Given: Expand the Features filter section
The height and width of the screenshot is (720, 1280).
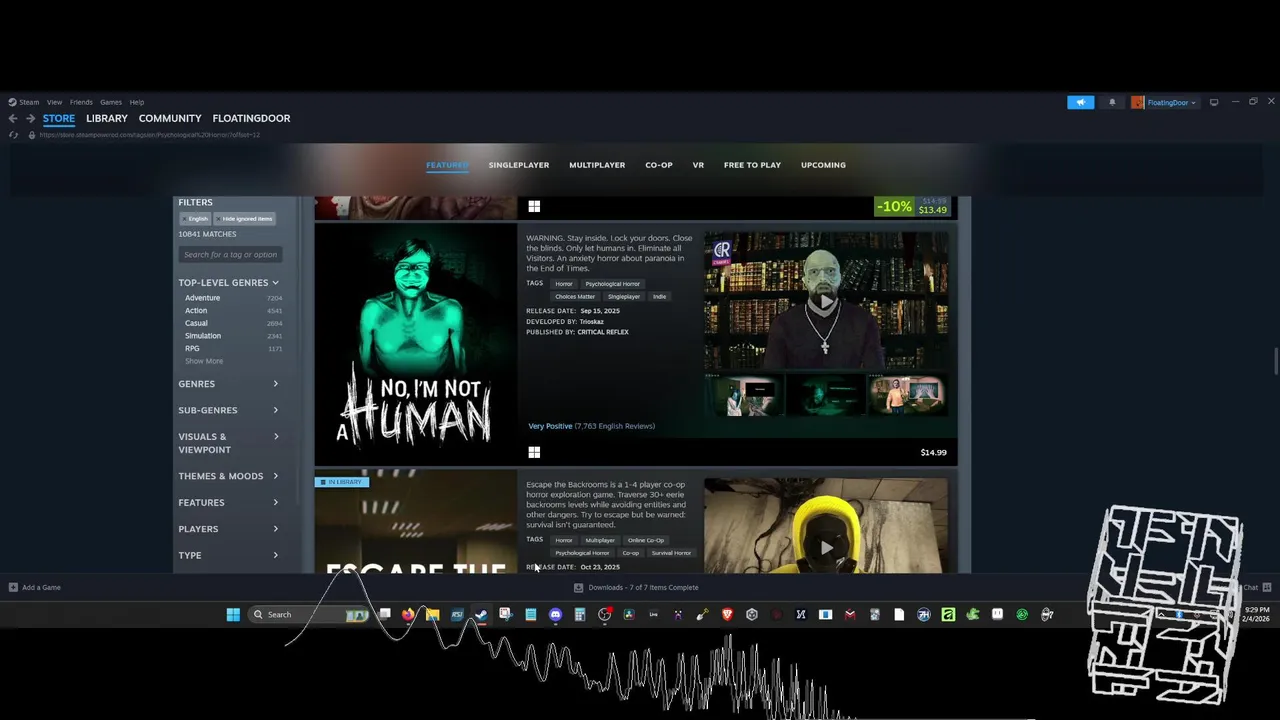Looking at the screenshot, I should [x=228, y=502].
